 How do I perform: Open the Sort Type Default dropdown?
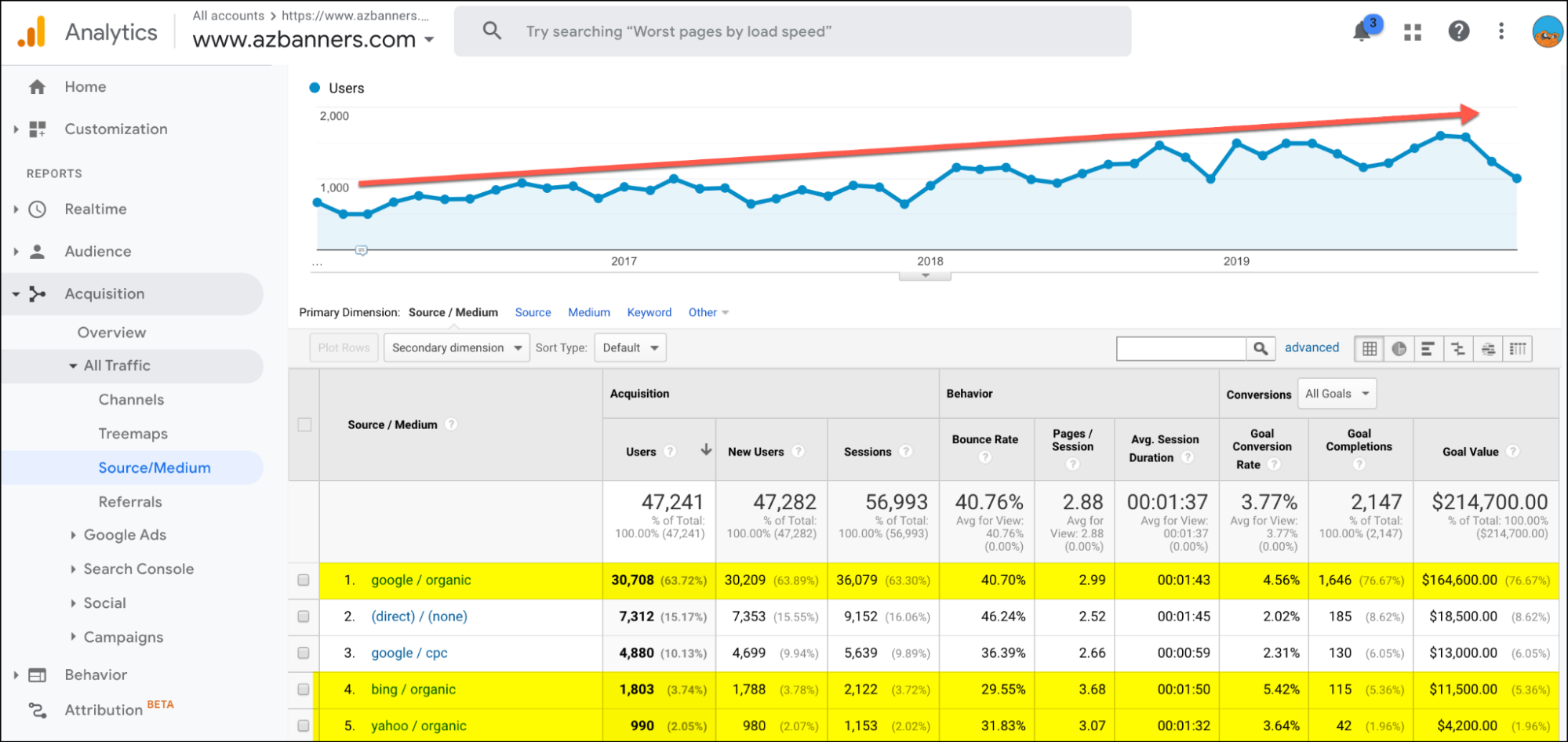pos(630,348)
